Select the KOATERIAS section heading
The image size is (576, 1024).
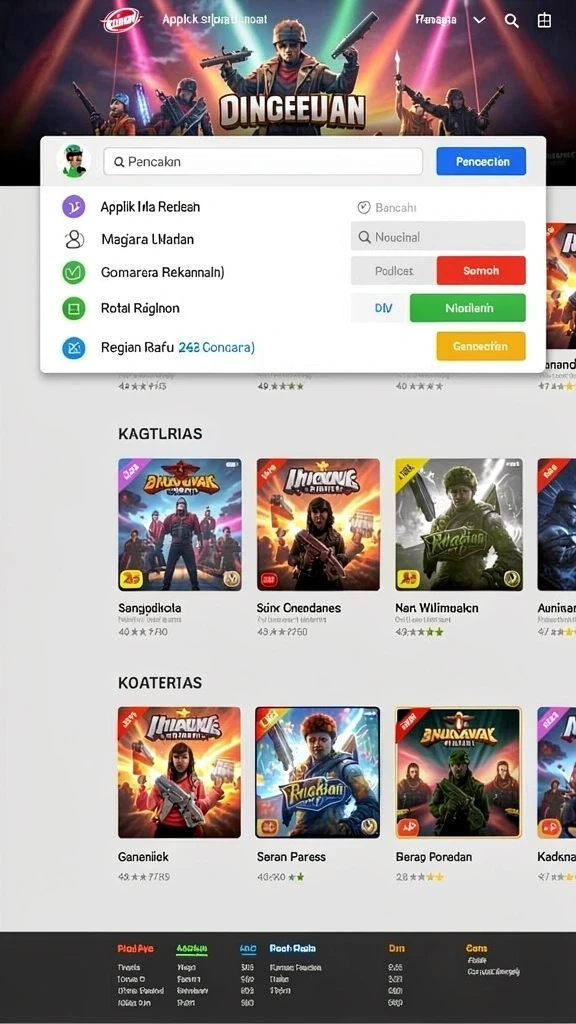click(160, 682)
